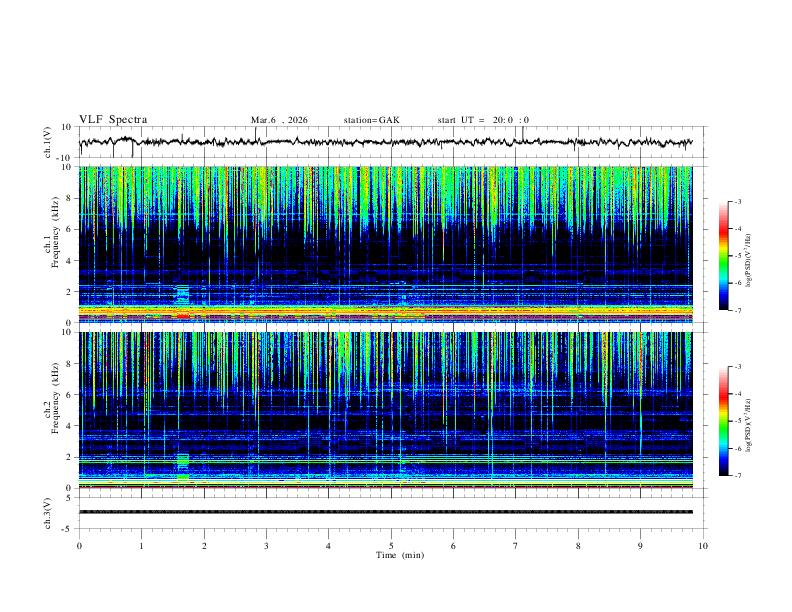Click the time axis tick '3'
This screenshot has height=612, width=792.
tap(266, 546)
